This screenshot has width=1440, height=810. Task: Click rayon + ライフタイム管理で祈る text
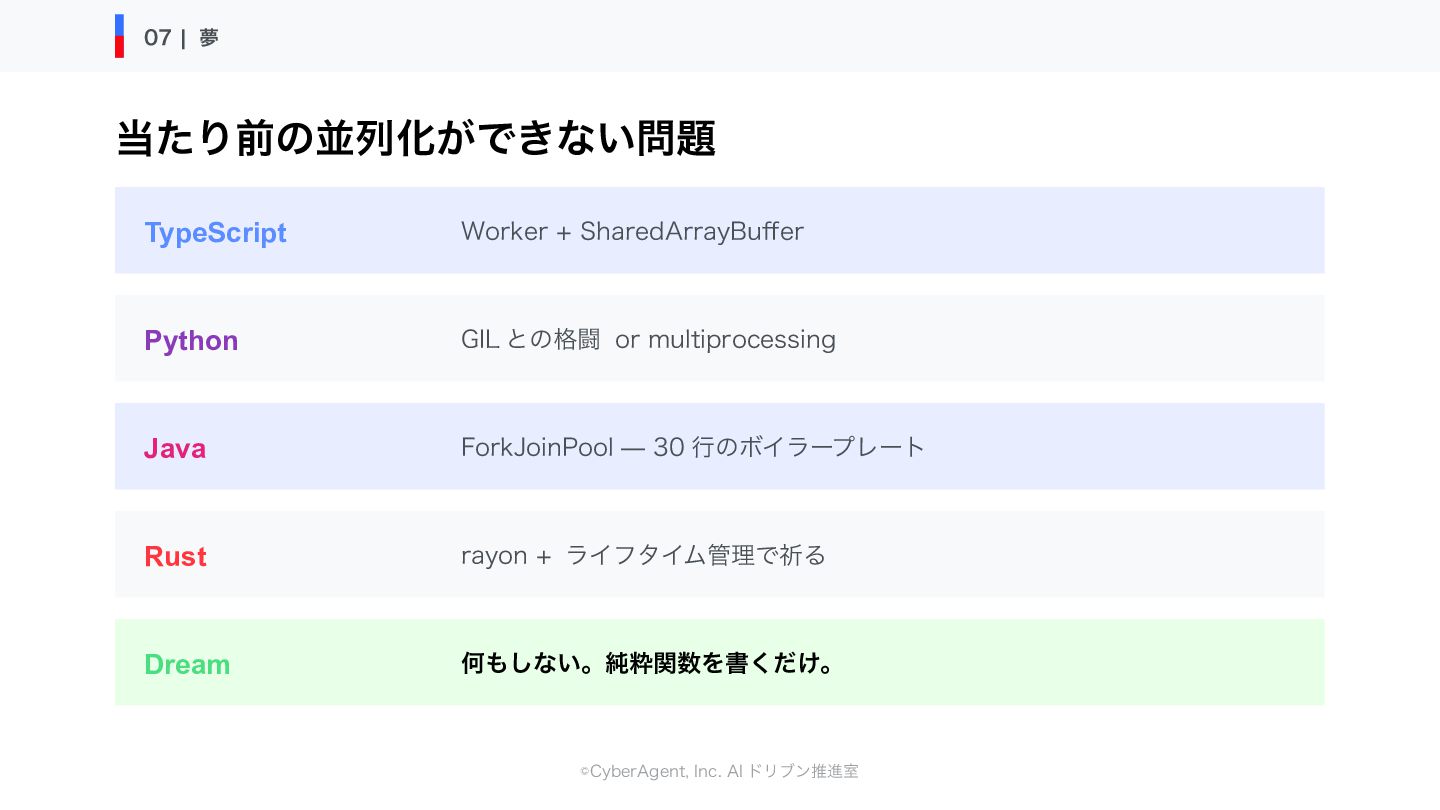point(643,555)
